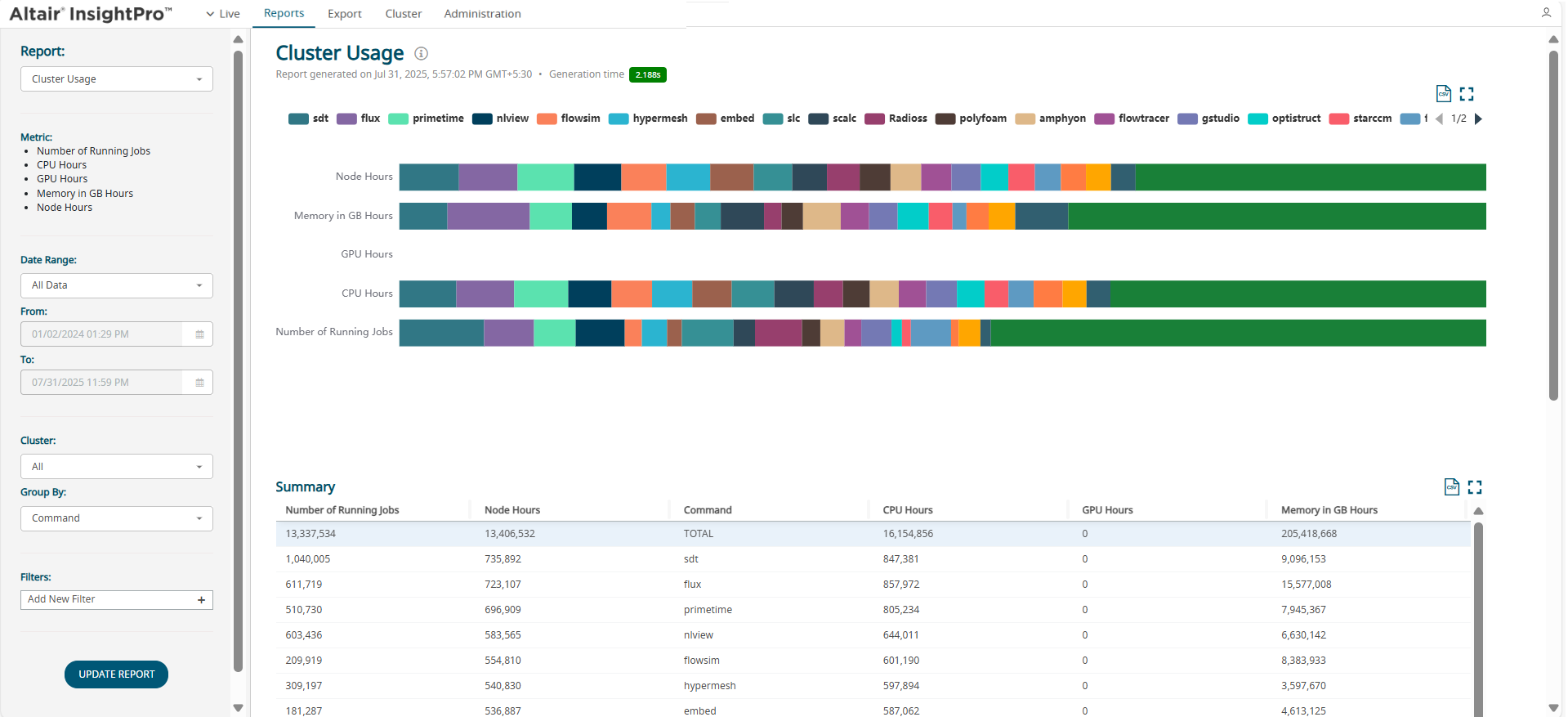Toggle the Radioss legend entry

point(896,119)
